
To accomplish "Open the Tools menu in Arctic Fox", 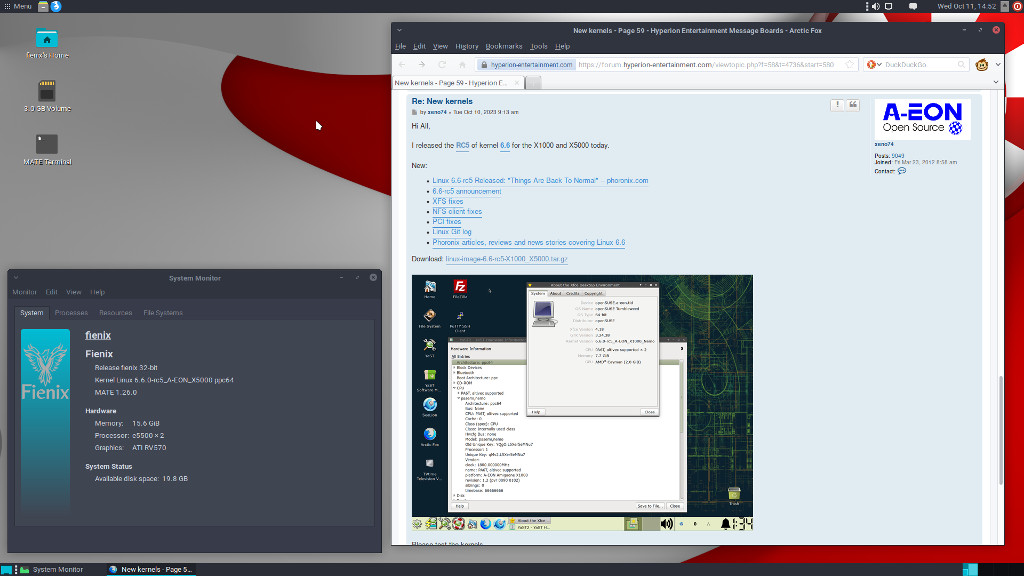I will [539, 46].
